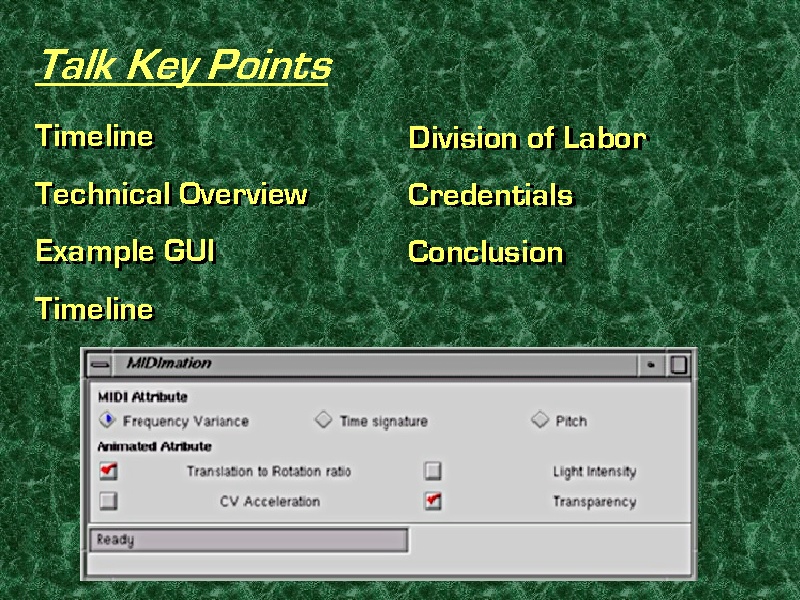Select the Pitch radio option
This screenshot has width=800, height=600.
pos(540,421)
